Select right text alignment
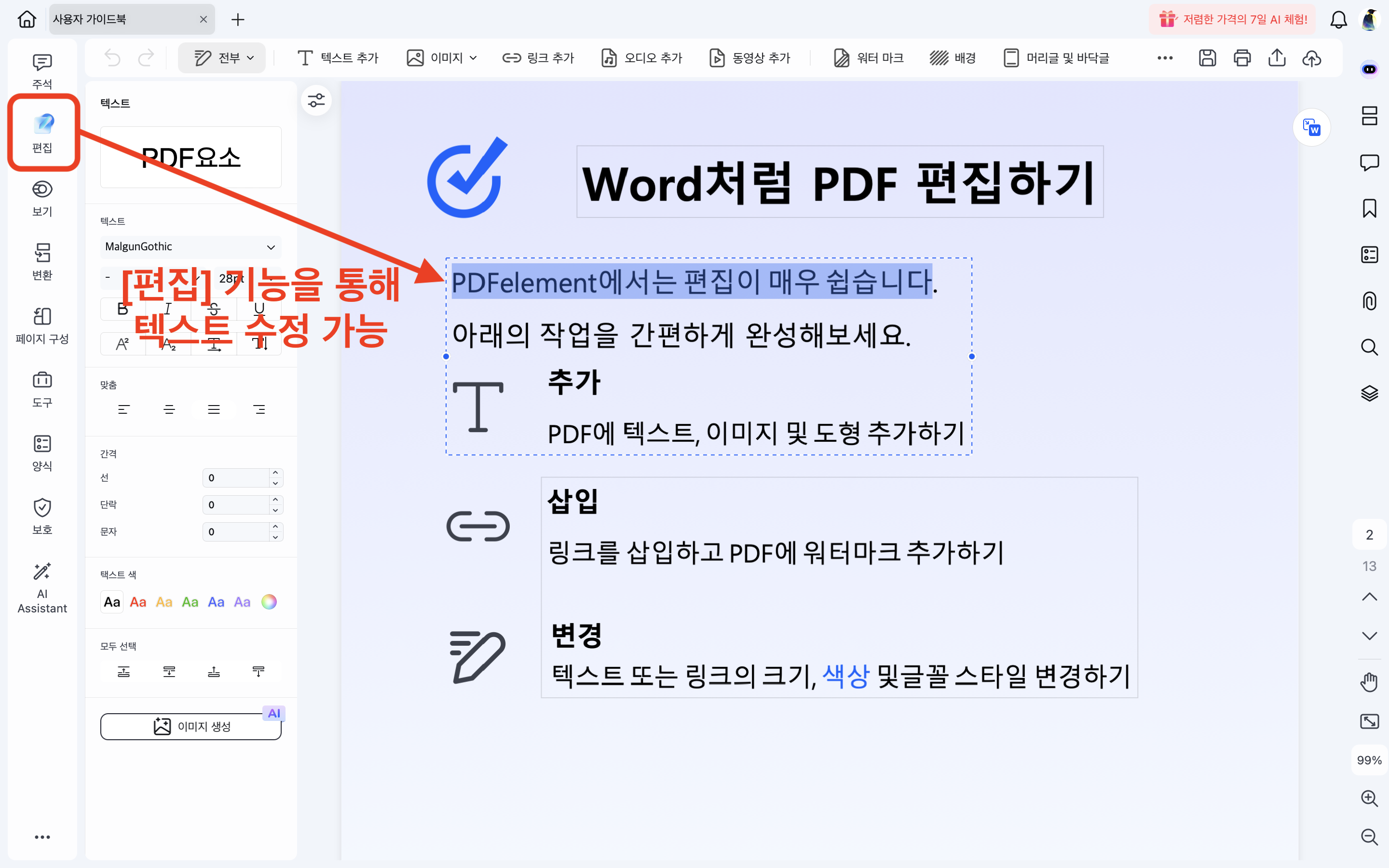Screen dimensions: 1389x868 (259, 409)
